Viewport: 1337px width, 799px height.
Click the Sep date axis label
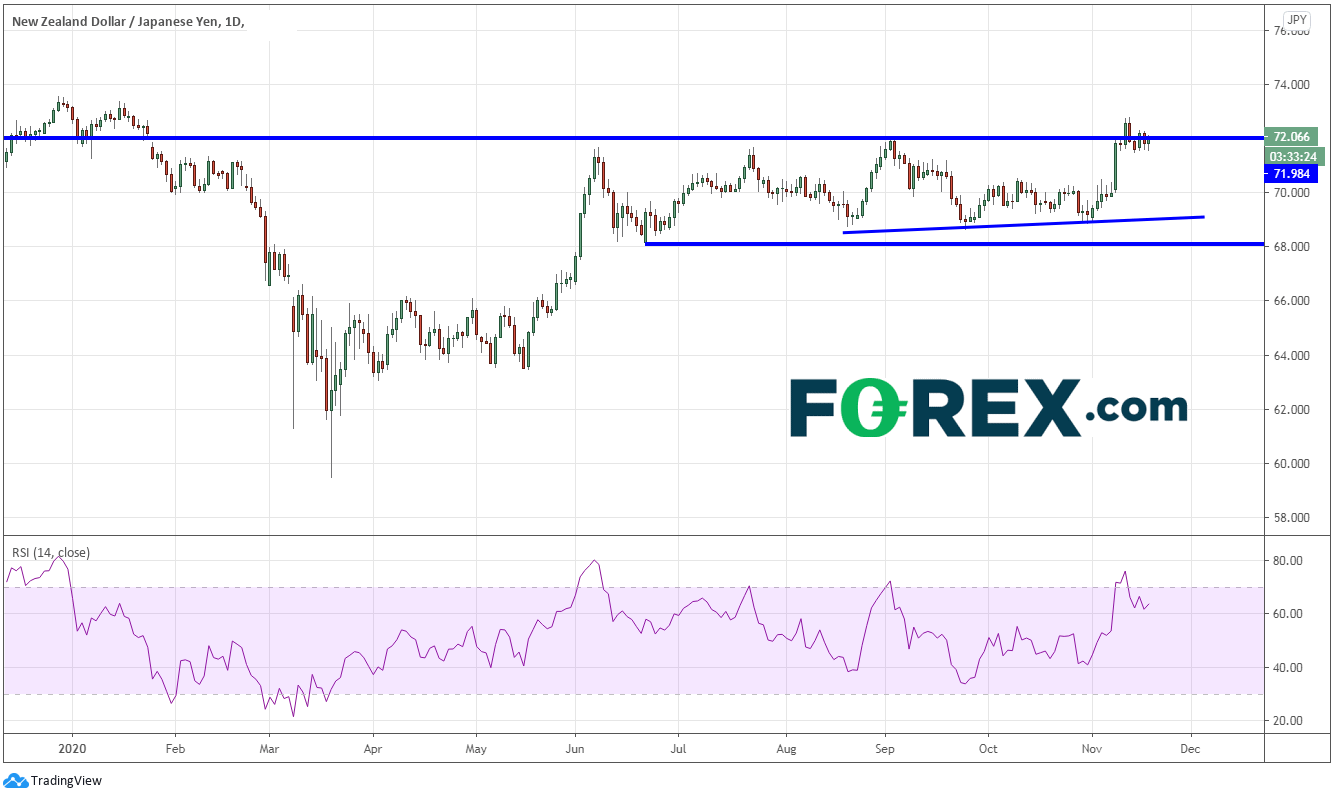point(884,747)
